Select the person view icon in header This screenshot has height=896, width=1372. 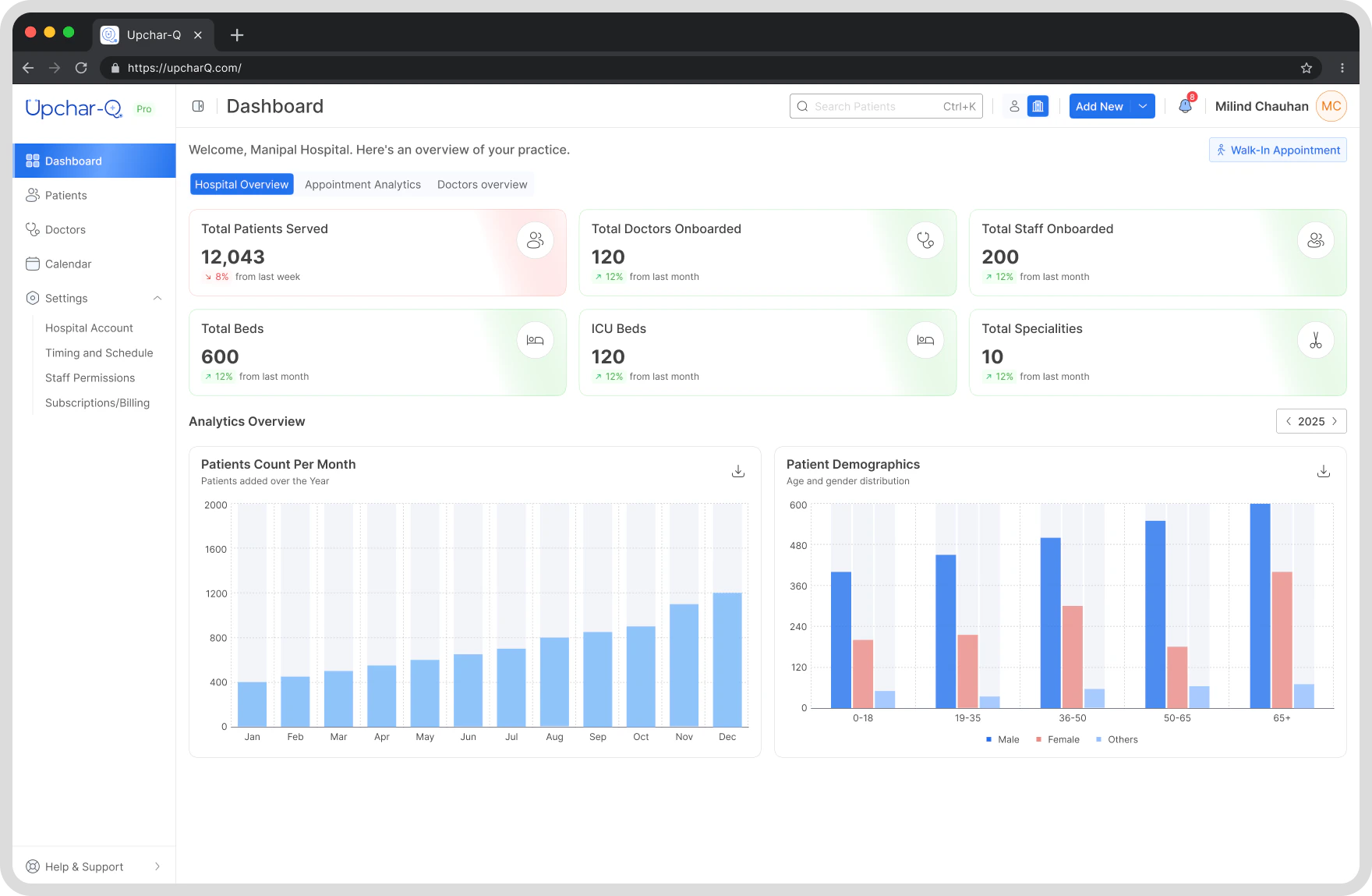(1014, 106)
